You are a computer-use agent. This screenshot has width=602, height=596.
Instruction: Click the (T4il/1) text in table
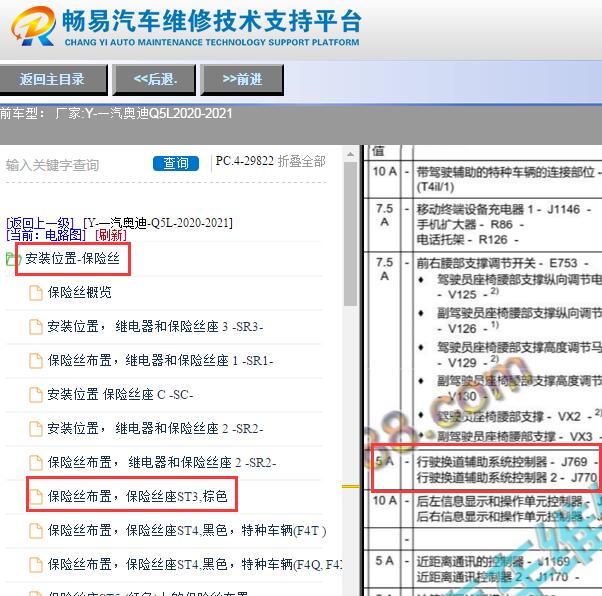[435, 187]
